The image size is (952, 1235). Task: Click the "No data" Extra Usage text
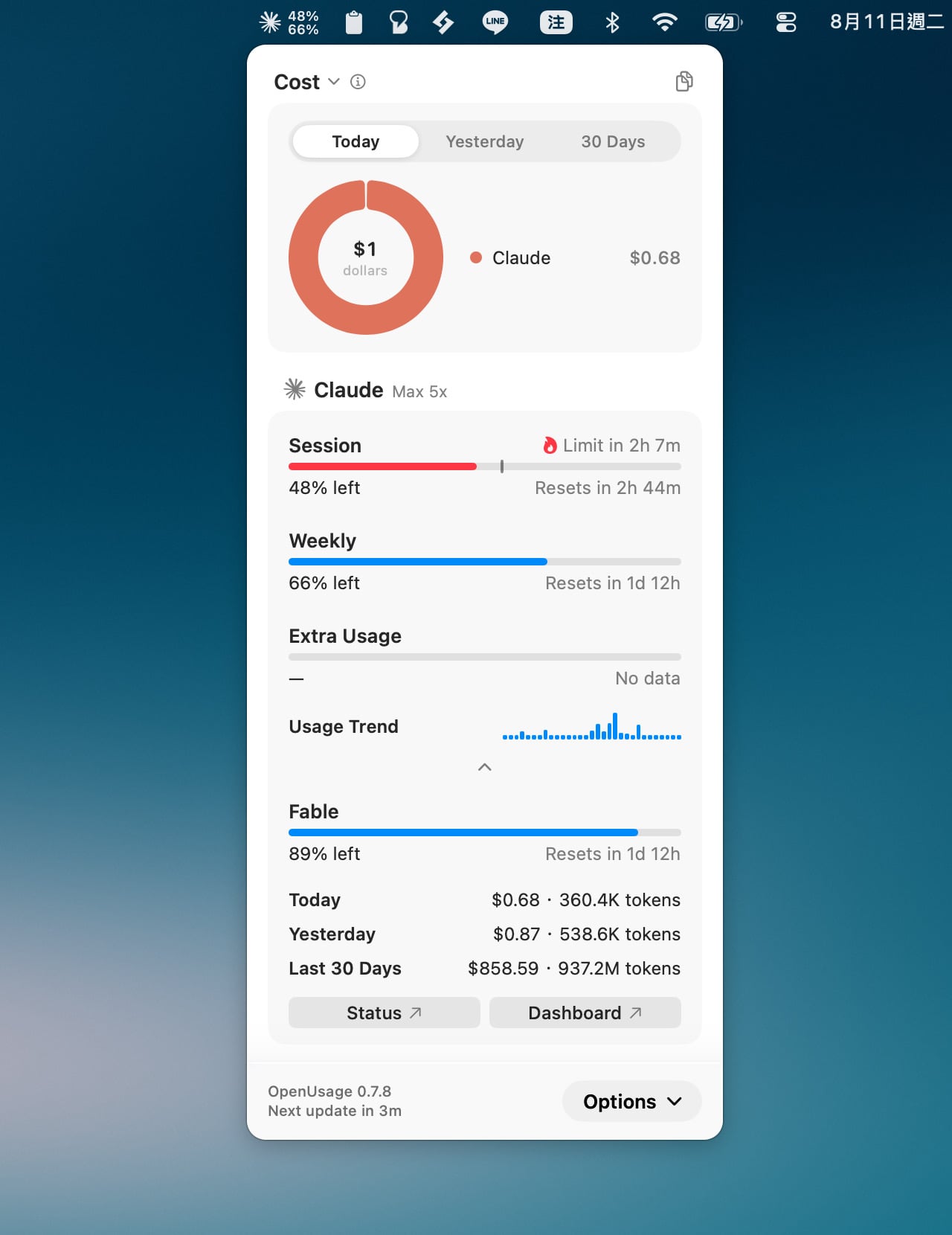click(648, 679)
